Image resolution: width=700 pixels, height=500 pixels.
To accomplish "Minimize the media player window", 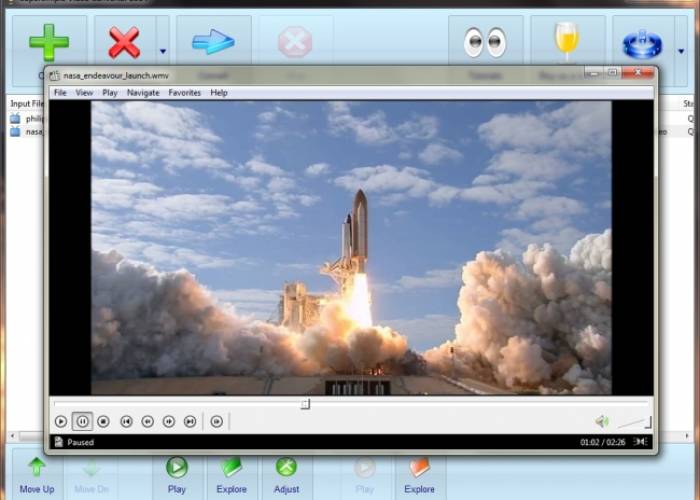I will click(x=595, y=72).
